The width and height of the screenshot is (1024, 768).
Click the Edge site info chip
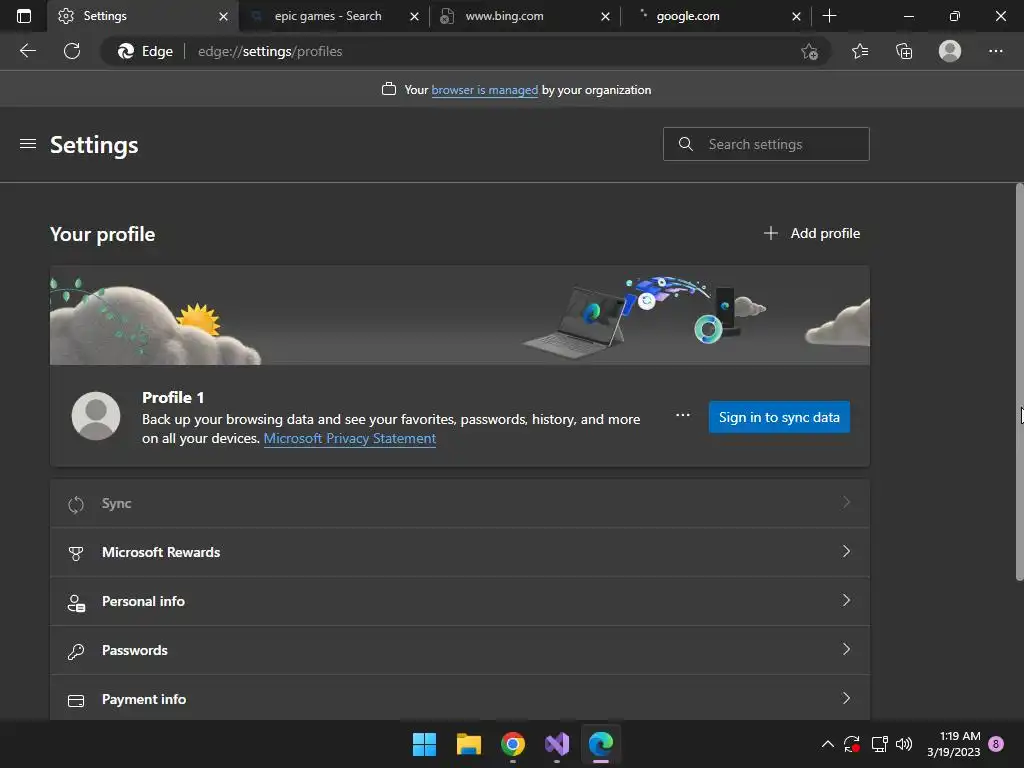tap(145, 51)
